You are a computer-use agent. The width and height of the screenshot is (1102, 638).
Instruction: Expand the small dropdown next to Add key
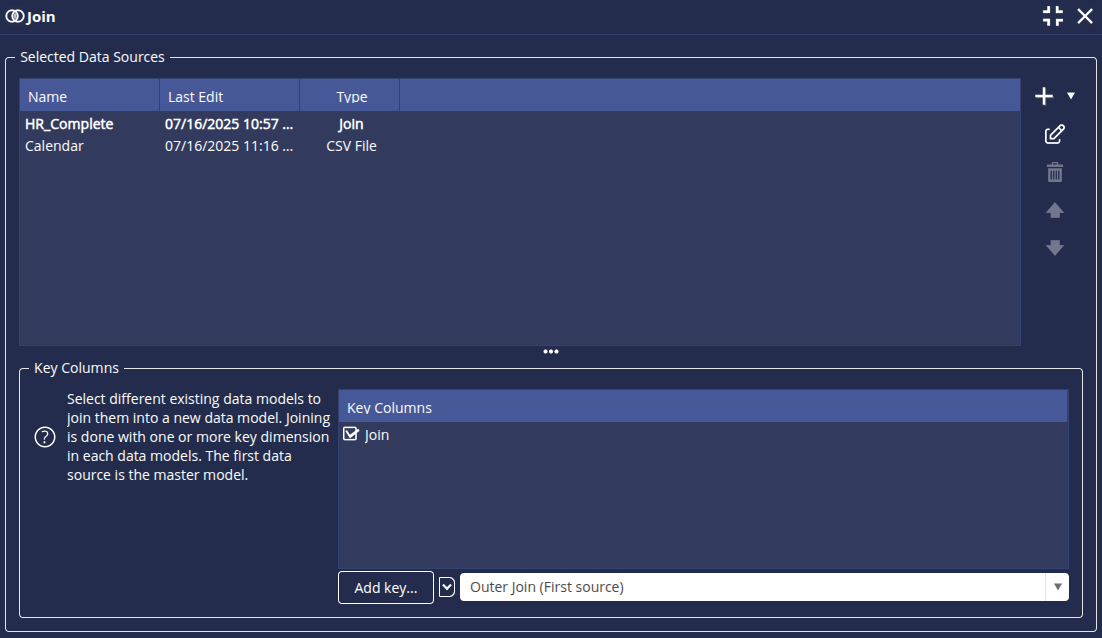pos(447,587)
